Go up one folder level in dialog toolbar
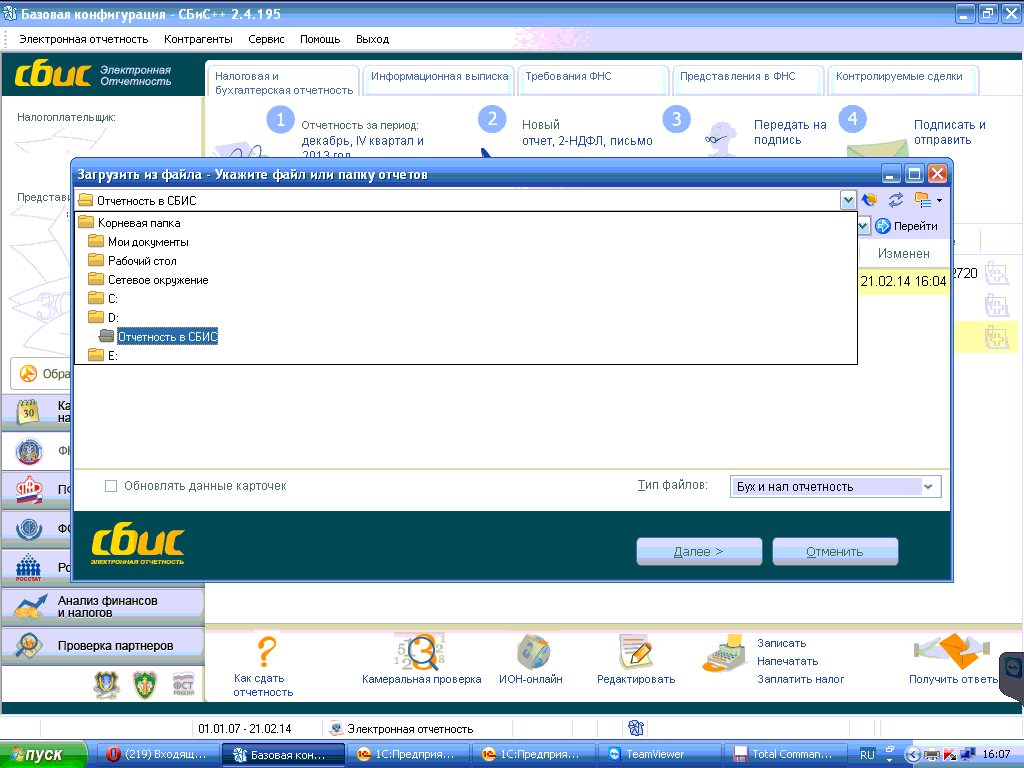The image size is (1024, 768). [x=869, y=200]
